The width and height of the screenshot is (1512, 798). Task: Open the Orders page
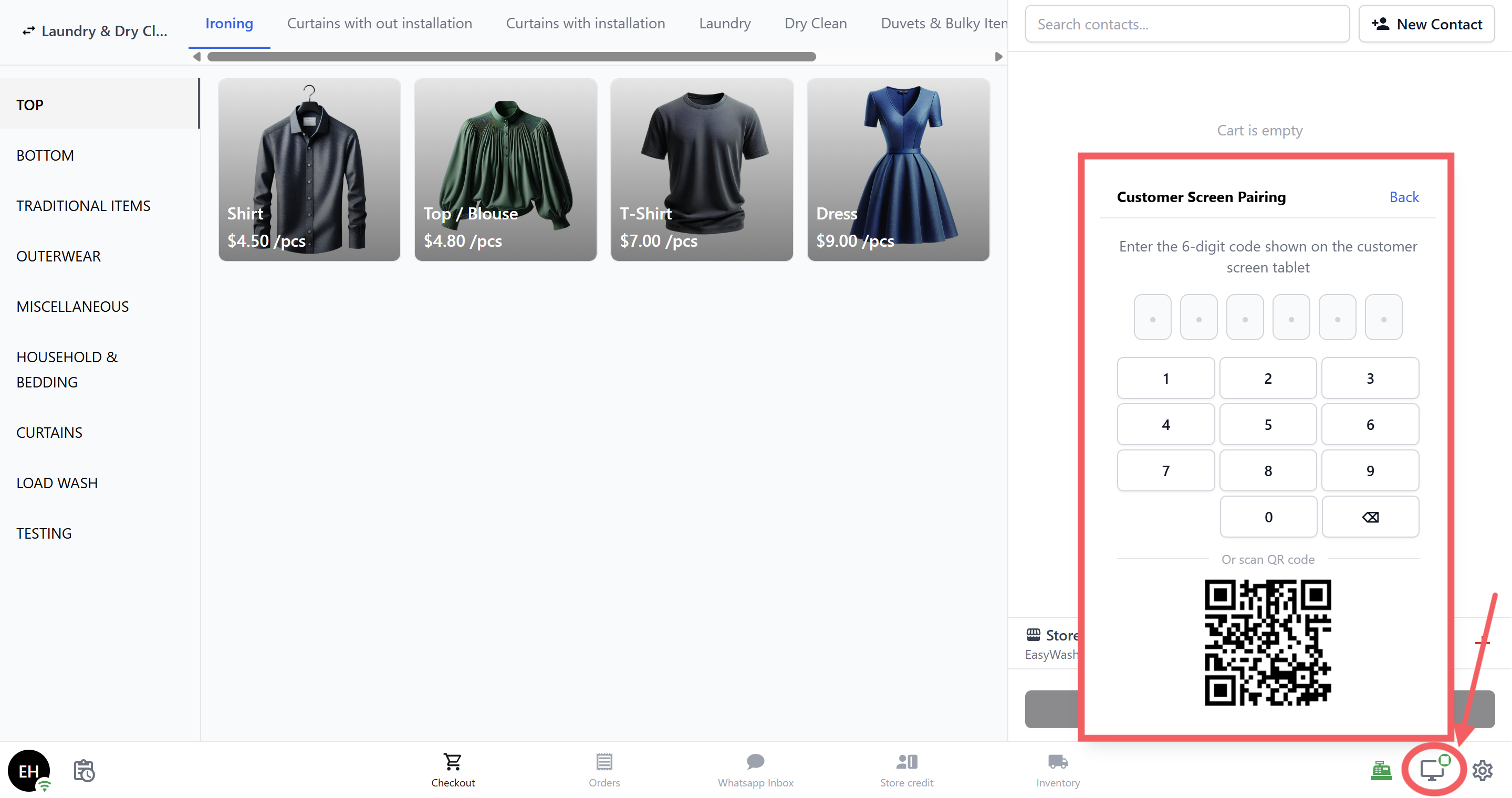(x=604, y=770)
